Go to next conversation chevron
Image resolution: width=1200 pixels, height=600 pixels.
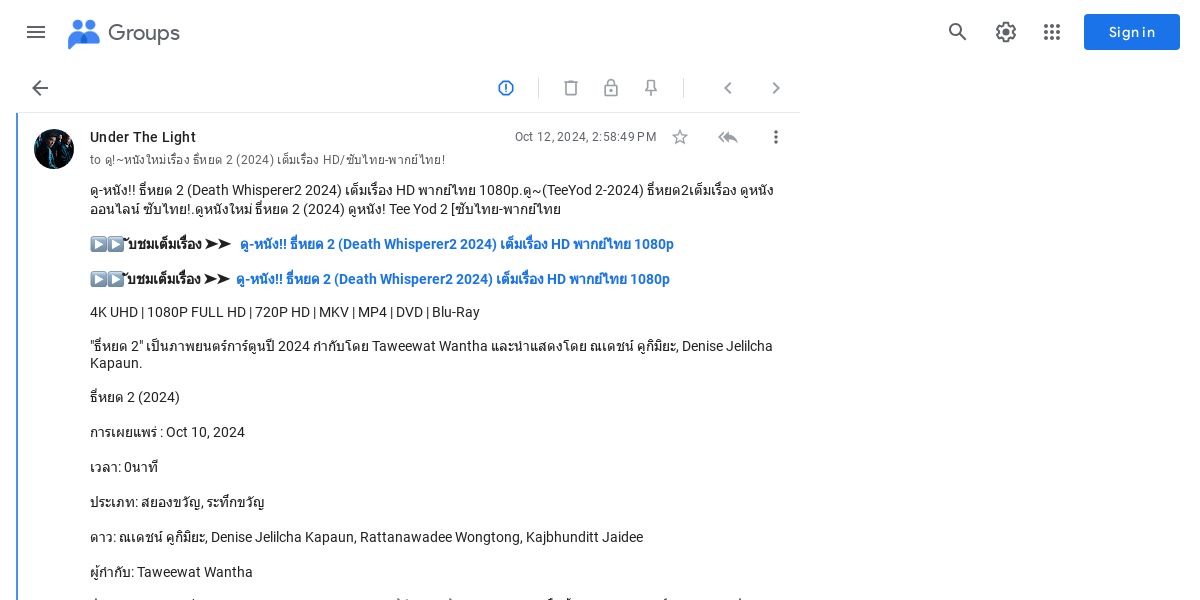[776, 88]
